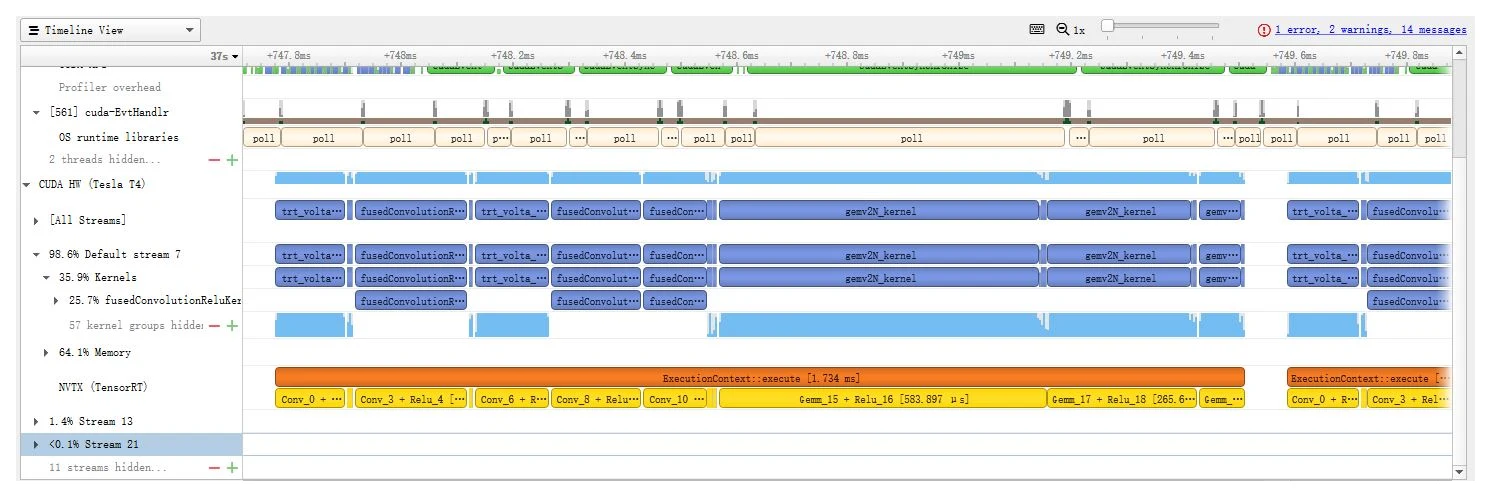The image size is (1491, 497).
Task: Select the Conv_10 NVTX range block
Action: coord(677,399)
